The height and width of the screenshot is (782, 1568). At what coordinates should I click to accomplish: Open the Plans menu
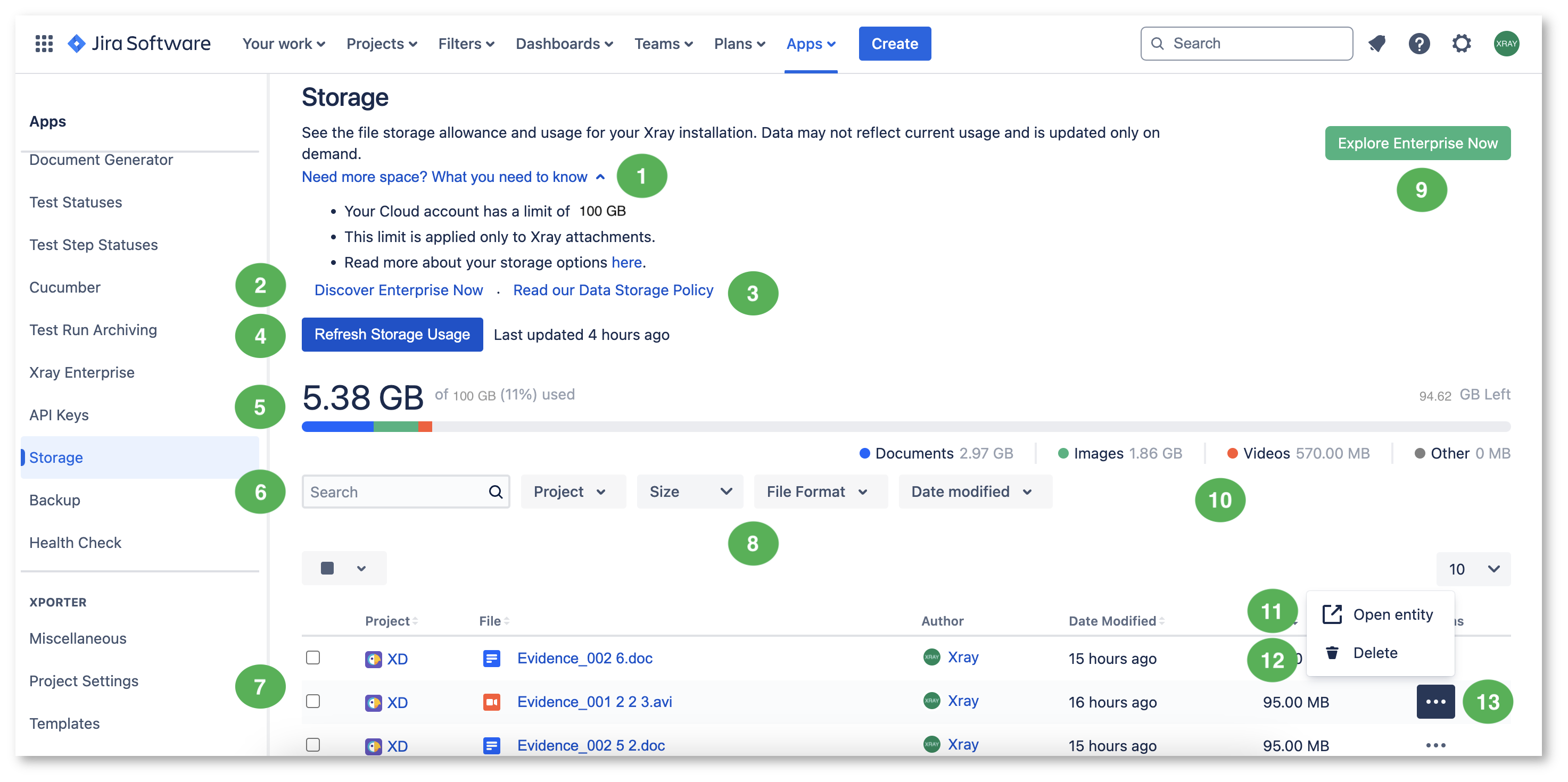click(x=740, y=44)
